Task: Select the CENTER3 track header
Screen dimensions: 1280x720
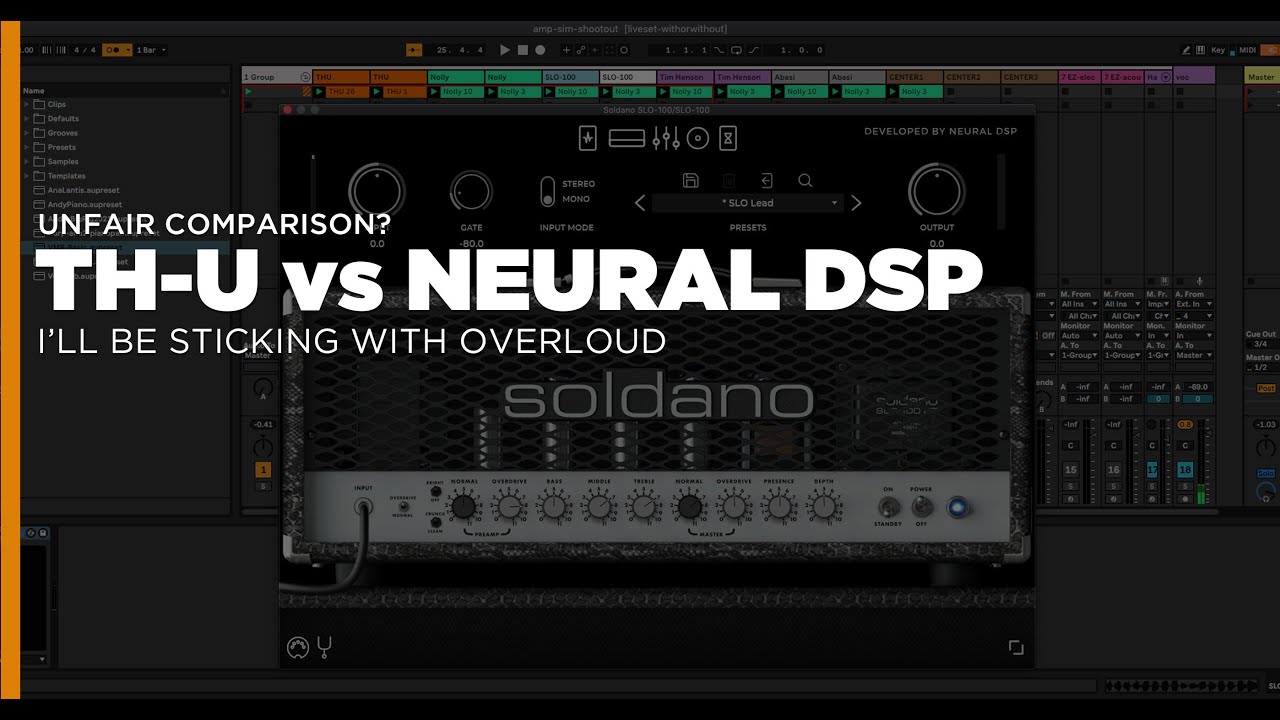Action: click(x=1029, y=77)
